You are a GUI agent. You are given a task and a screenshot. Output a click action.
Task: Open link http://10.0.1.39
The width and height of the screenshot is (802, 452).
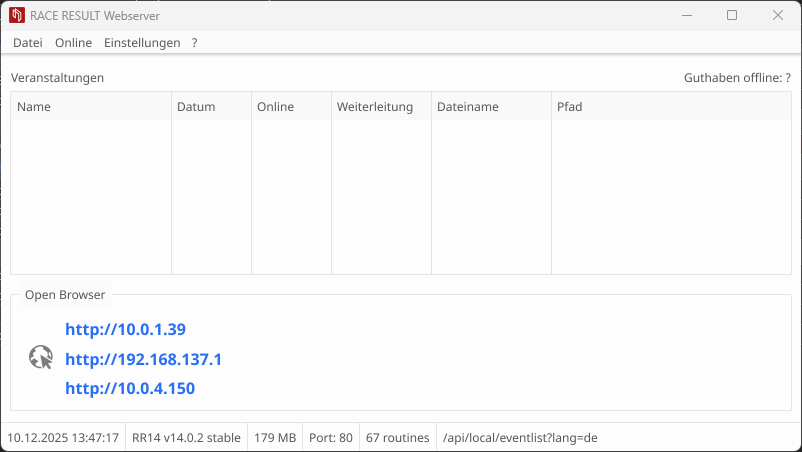pos(125,329)
